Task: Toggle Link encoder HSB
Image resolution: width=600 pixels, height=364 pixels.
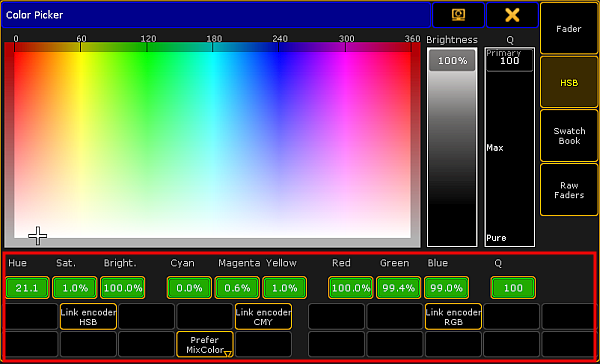Action: [88, 317]
